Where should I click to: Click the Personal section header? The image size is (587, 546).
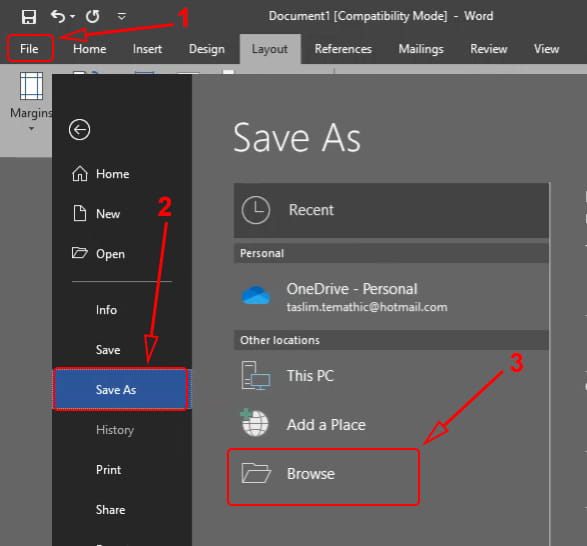391,253
